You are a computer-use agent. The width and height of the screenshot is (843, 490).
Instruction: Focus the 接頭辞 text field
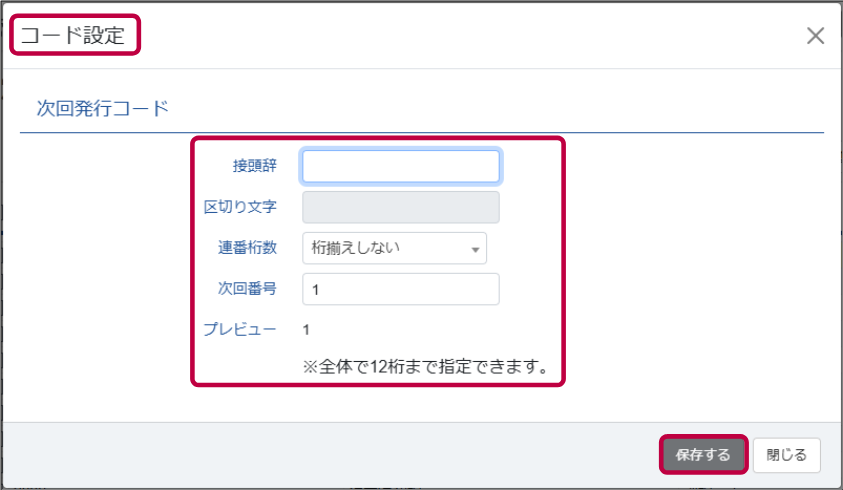coord(401,166)
